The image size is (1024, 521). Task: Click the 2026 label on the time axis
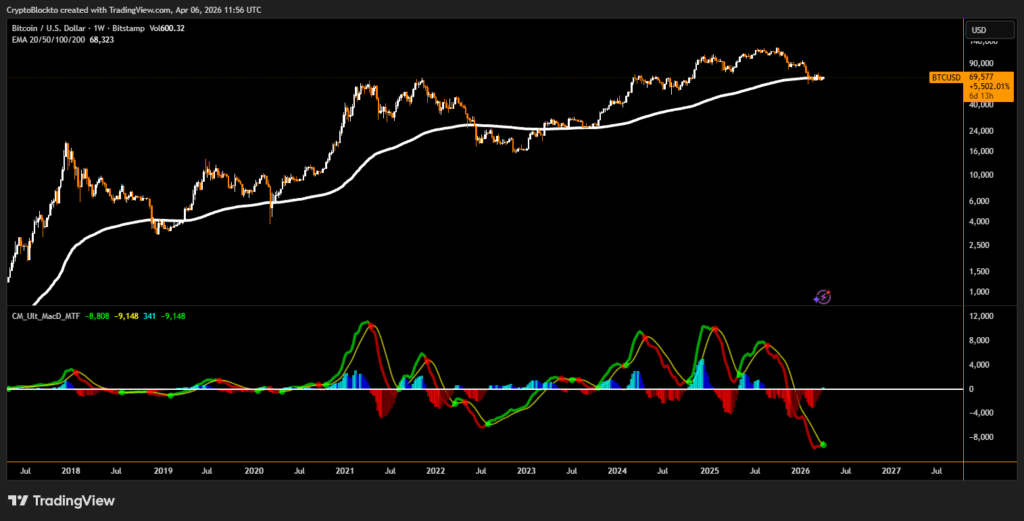800,469
